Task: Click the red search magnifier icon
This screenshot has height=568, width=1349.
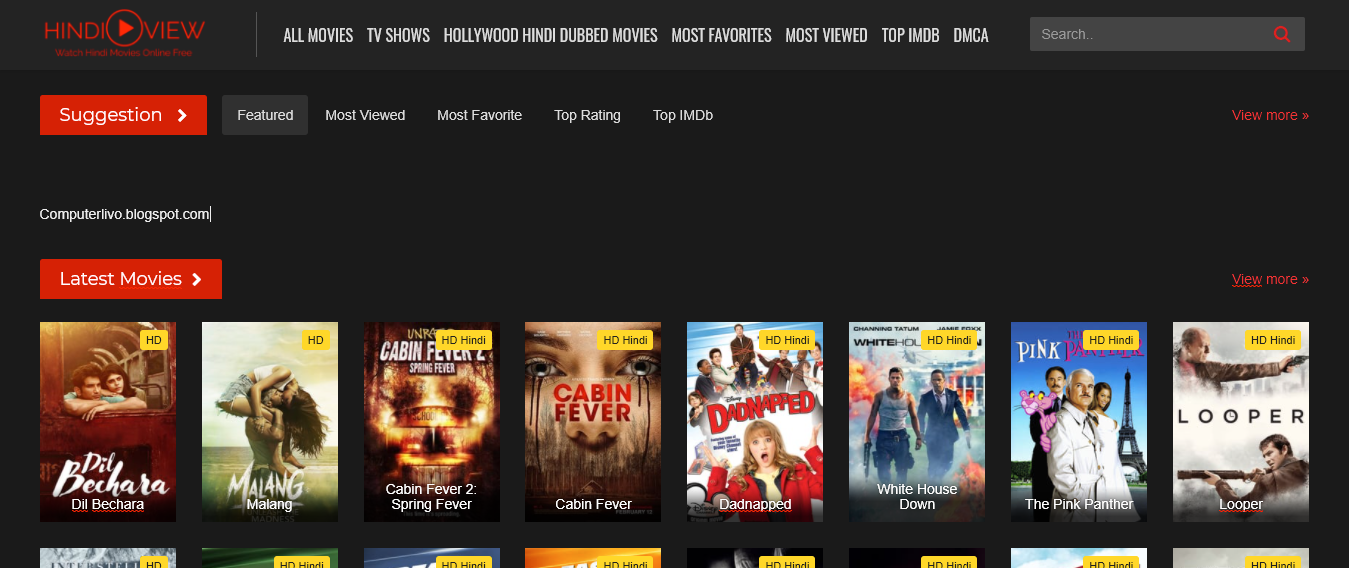Action: 1281,34
